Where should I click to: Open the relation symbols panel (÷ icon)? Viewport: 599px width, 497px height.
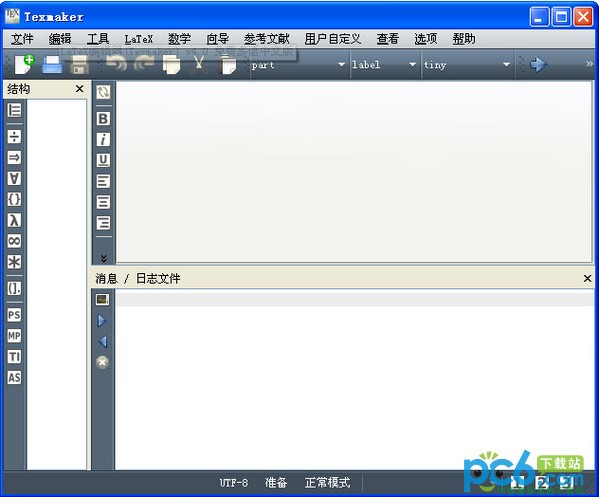15,136
